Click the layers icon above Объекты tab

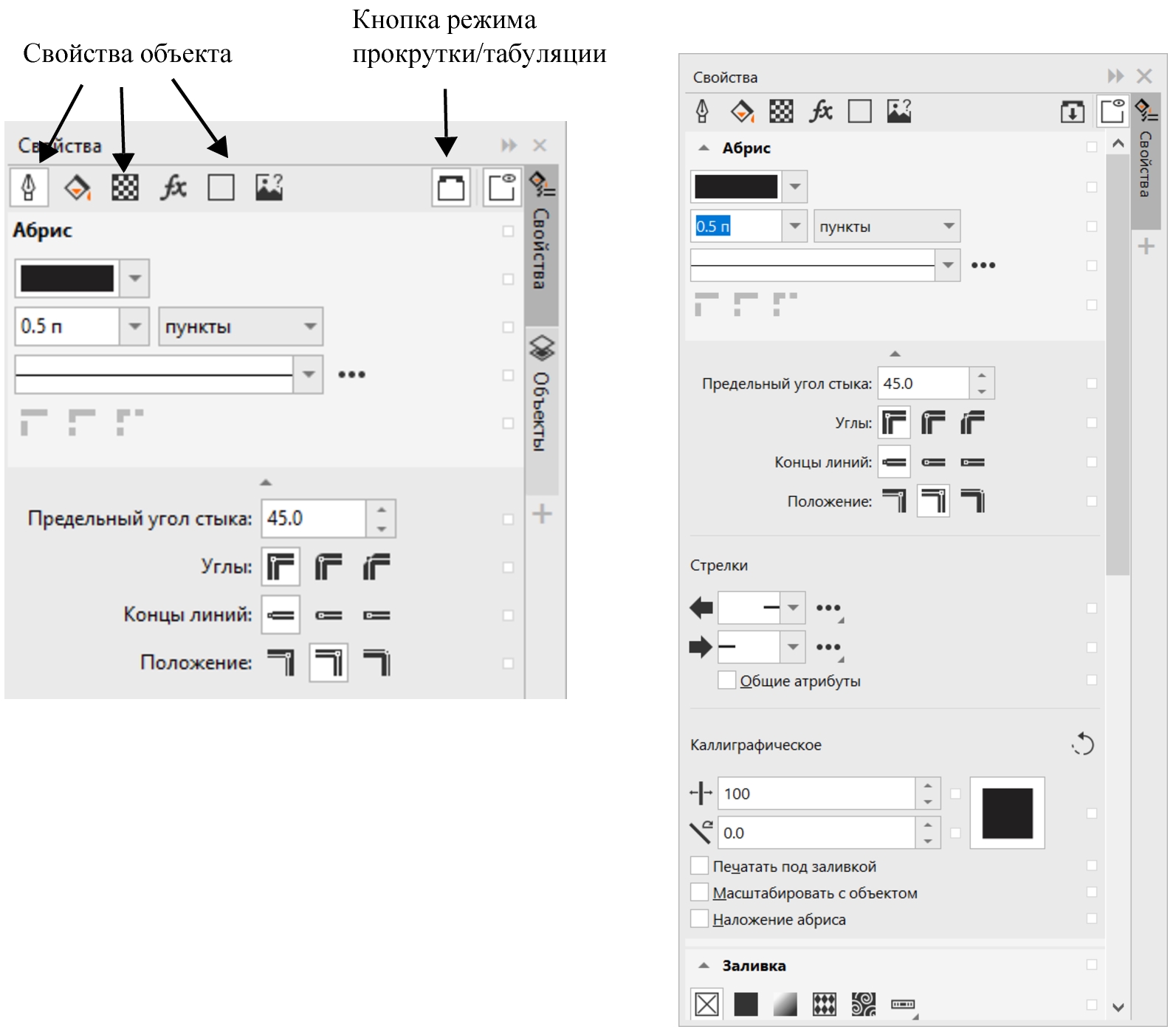tap(542, 348)
